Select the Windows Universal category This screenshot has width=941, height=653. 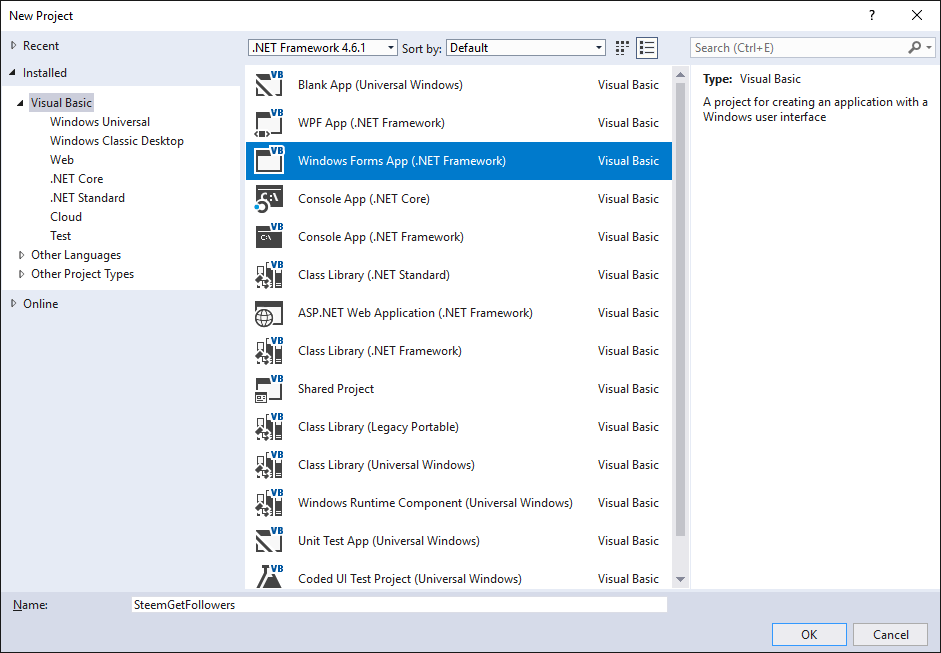pyautogui.click(x=100, y=122)
